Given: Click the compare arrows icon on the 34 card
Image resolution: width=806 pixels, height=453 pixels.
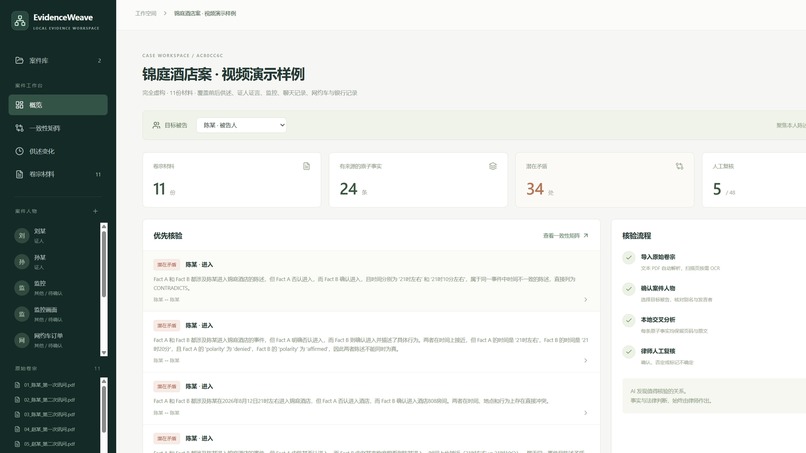Looking at the screenshot, I should tap(680, 166).
